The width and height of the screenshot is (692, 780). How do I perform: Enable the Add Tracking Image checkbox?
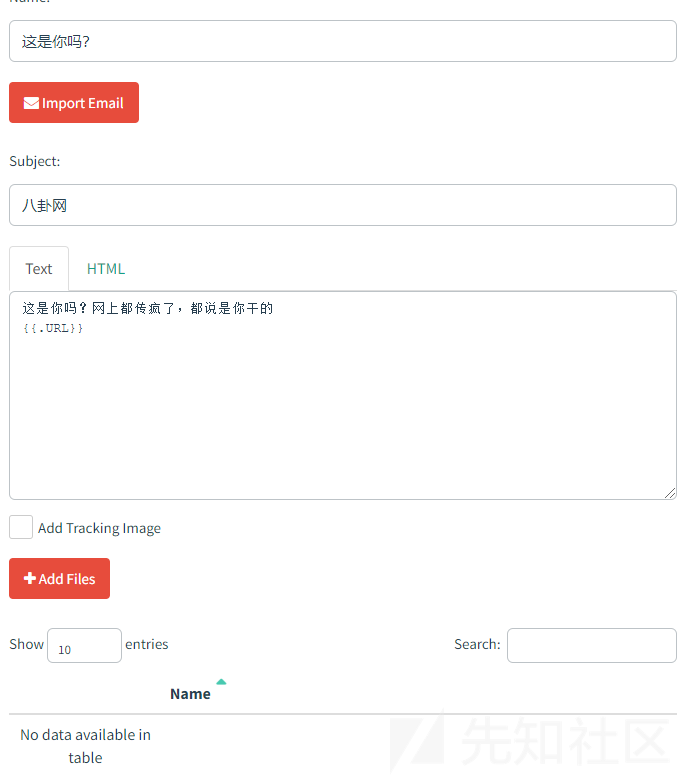(x=21, y=527)
